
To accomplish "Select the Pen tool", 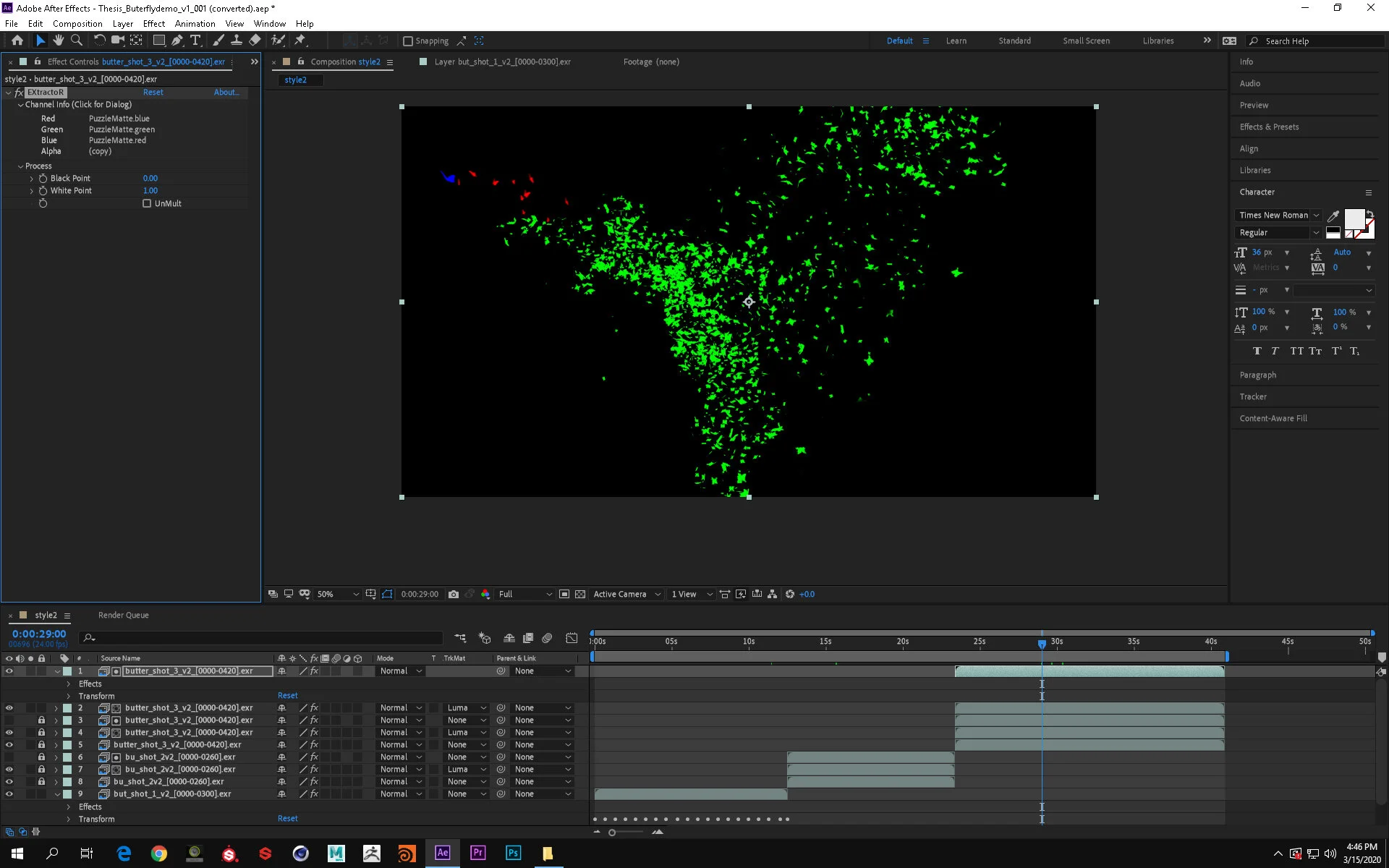I will tap(177, 41).
